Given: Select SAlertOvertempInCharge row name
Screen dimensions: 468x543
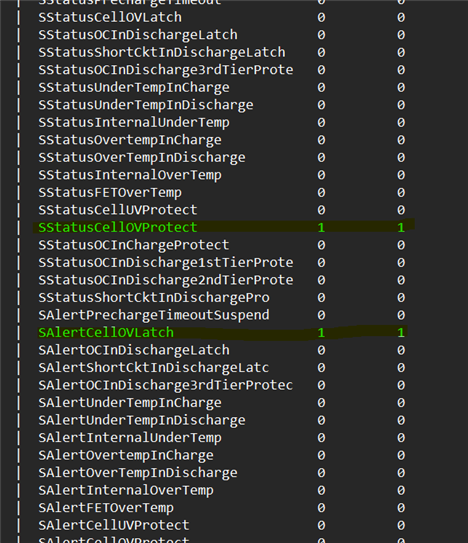Looking at the screenshot, I should tap(126, 455).
